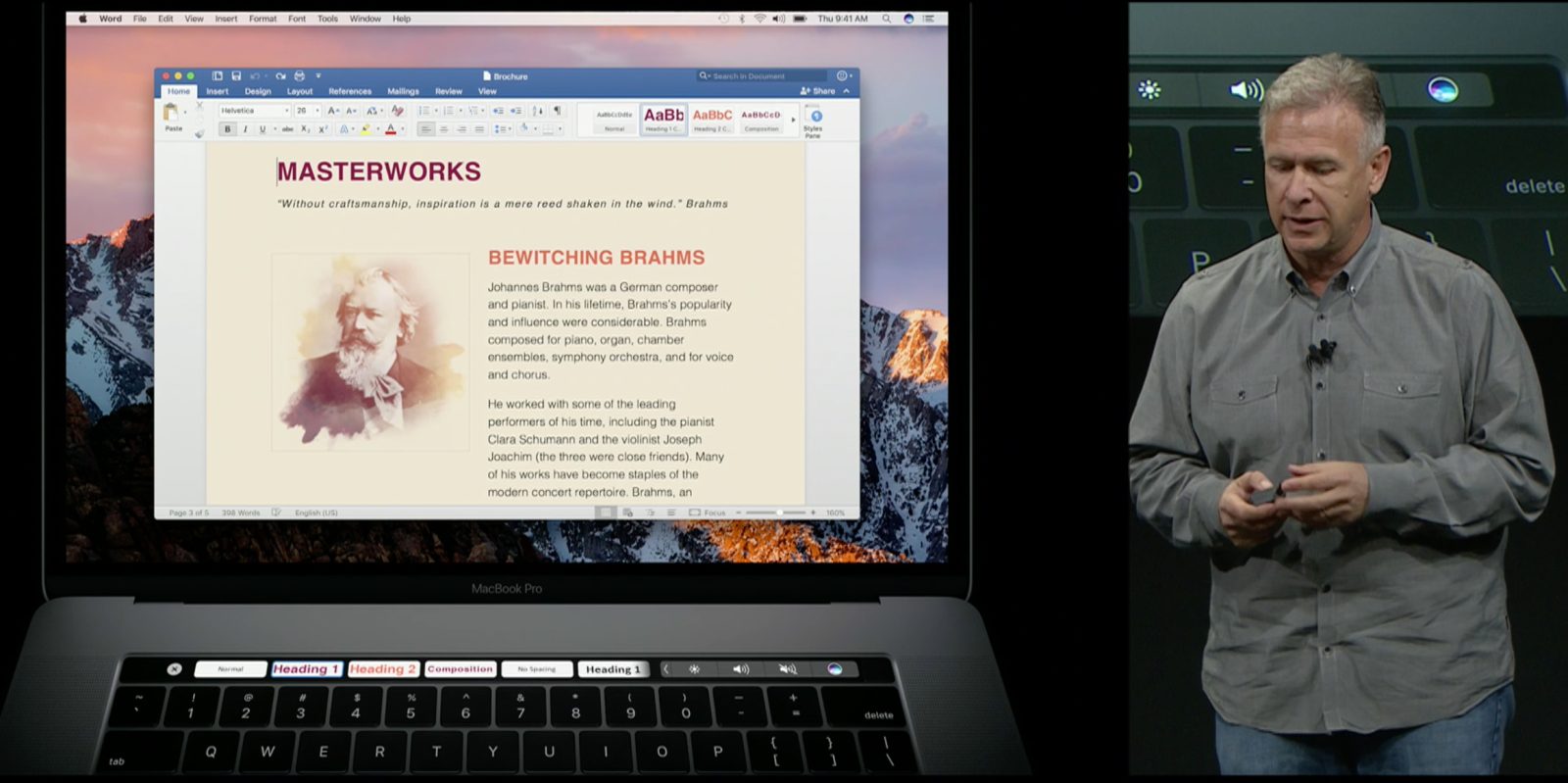Click the Save icon in the title bar
Viewport: 1568px width, 783px height.
tap(236, 75)
